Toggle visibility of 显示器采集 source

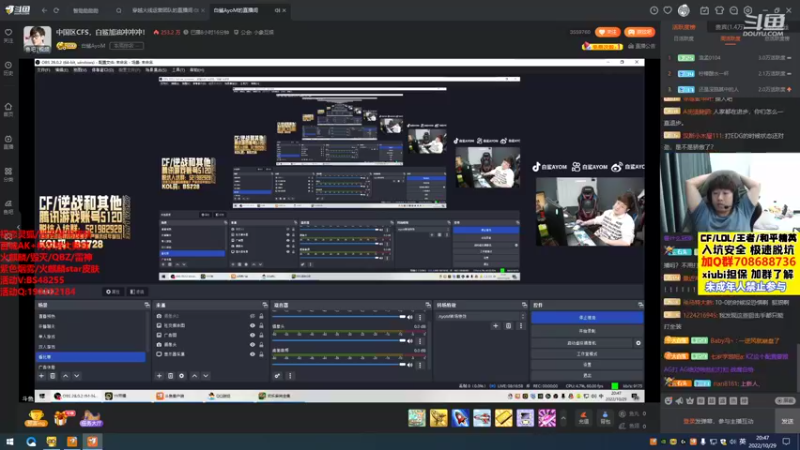coord(252,354)
